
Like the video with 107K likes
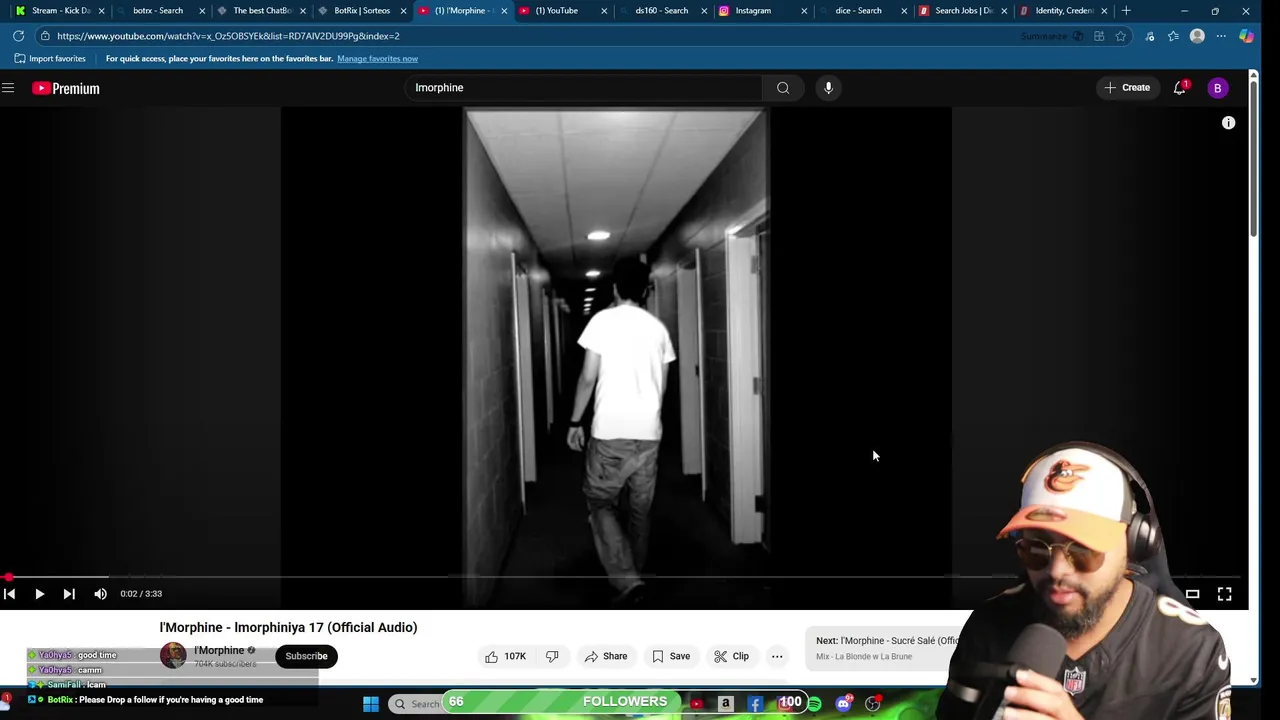point(505,656)
